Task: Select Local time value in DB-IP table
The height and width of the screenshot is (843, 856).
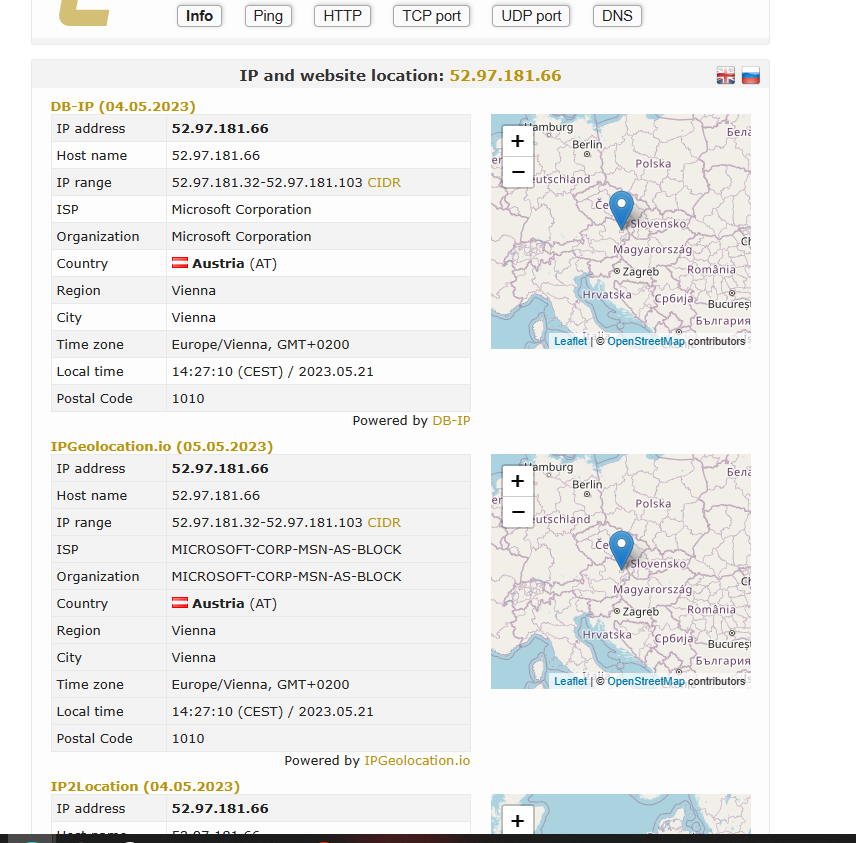Action: (x=272, y=372)
